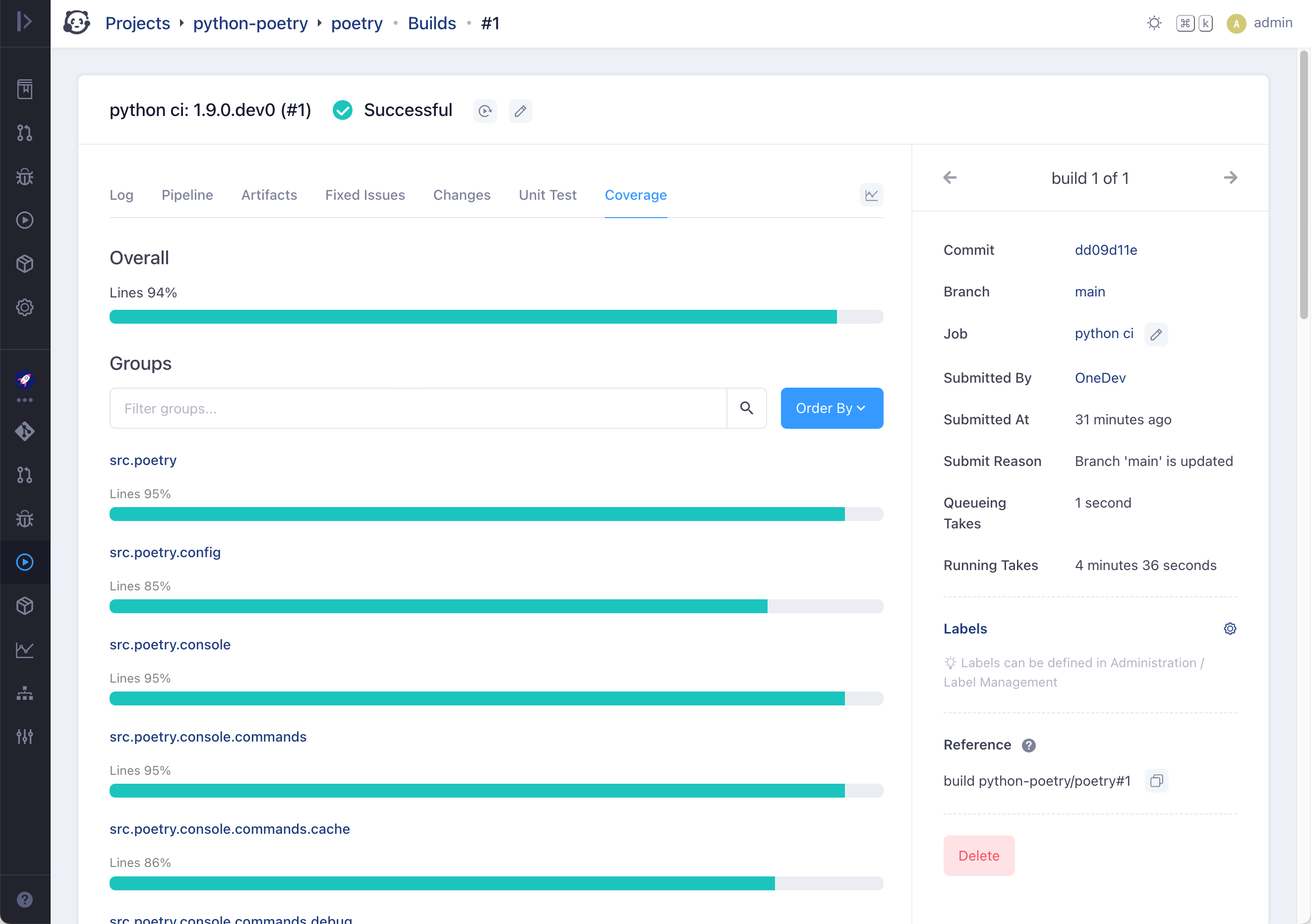Open the Order By dropdown

tap(832, 408)
